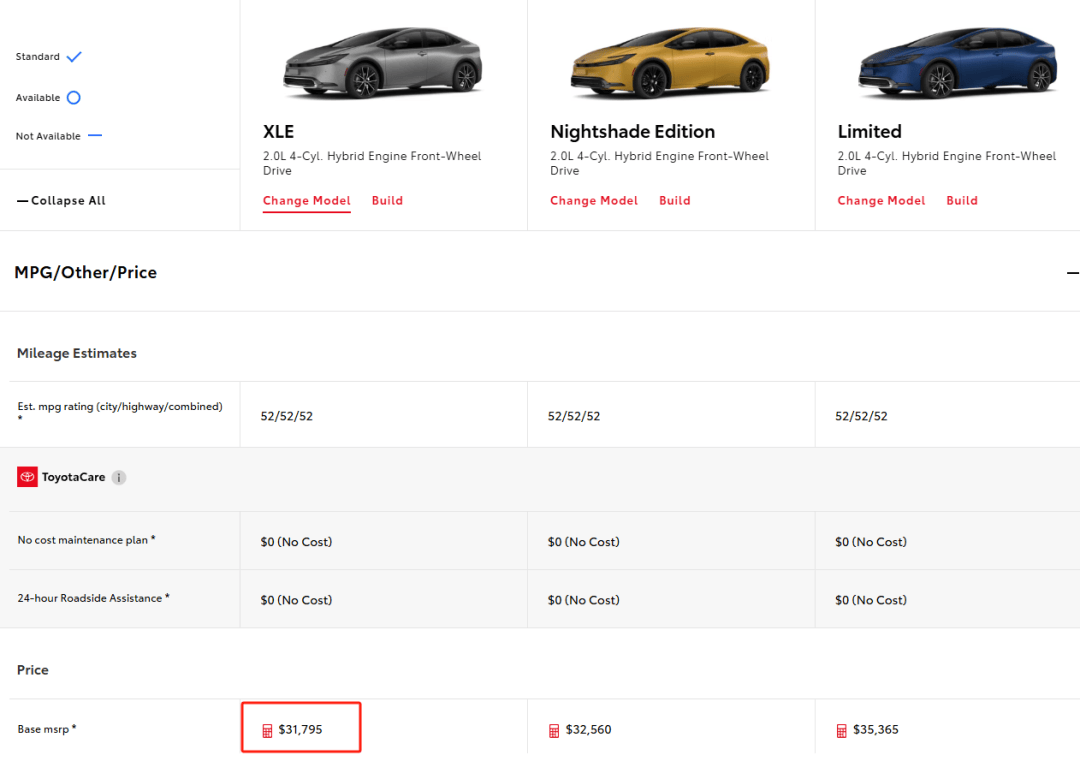This screenshot has height=761, width=1080.
Task: Select the gray XLE car image
Action: pos(382,63)
